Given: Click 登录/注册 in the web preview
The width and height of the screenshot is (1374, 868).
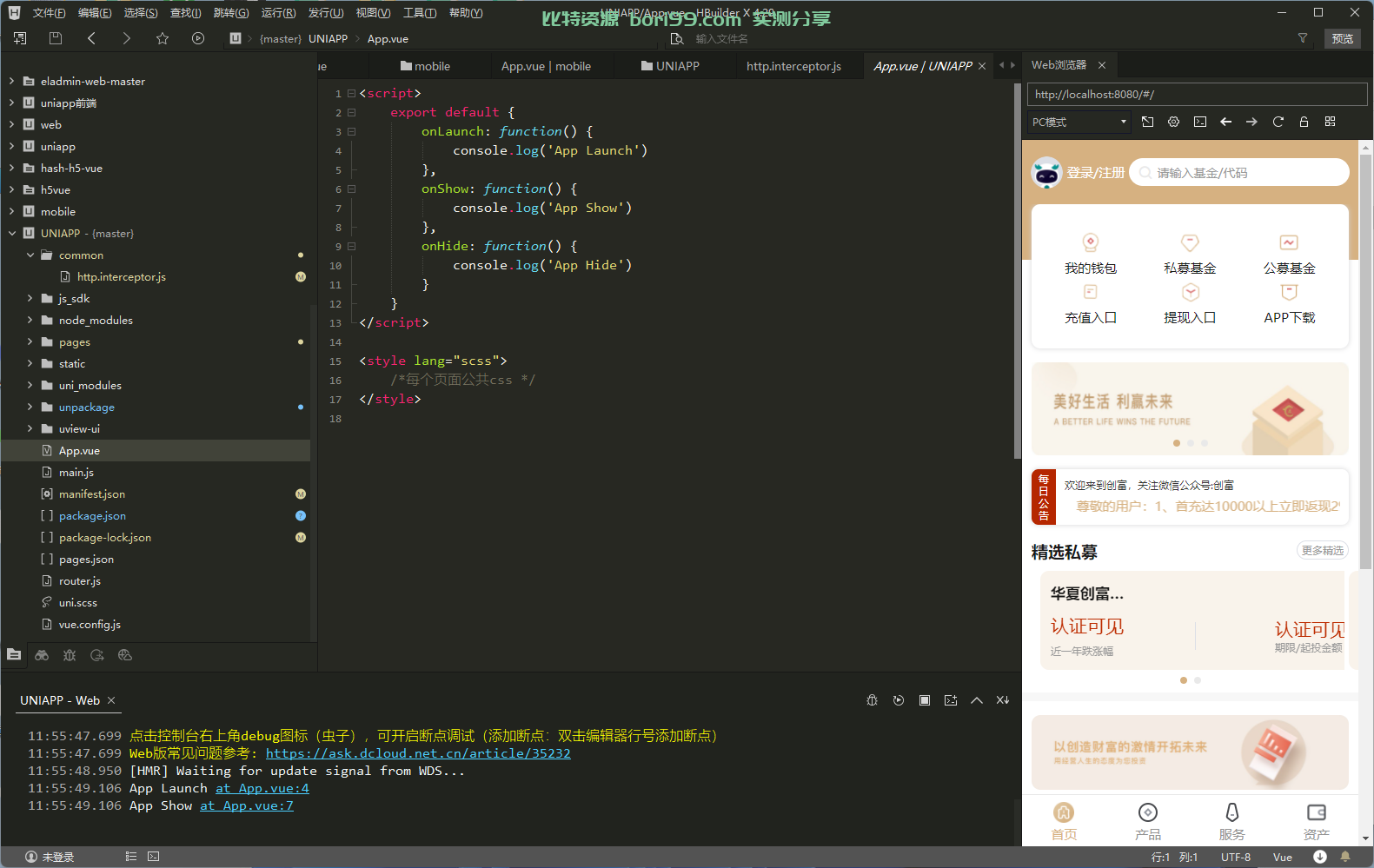Looking at the screenshot, I should coord(1095,173).
